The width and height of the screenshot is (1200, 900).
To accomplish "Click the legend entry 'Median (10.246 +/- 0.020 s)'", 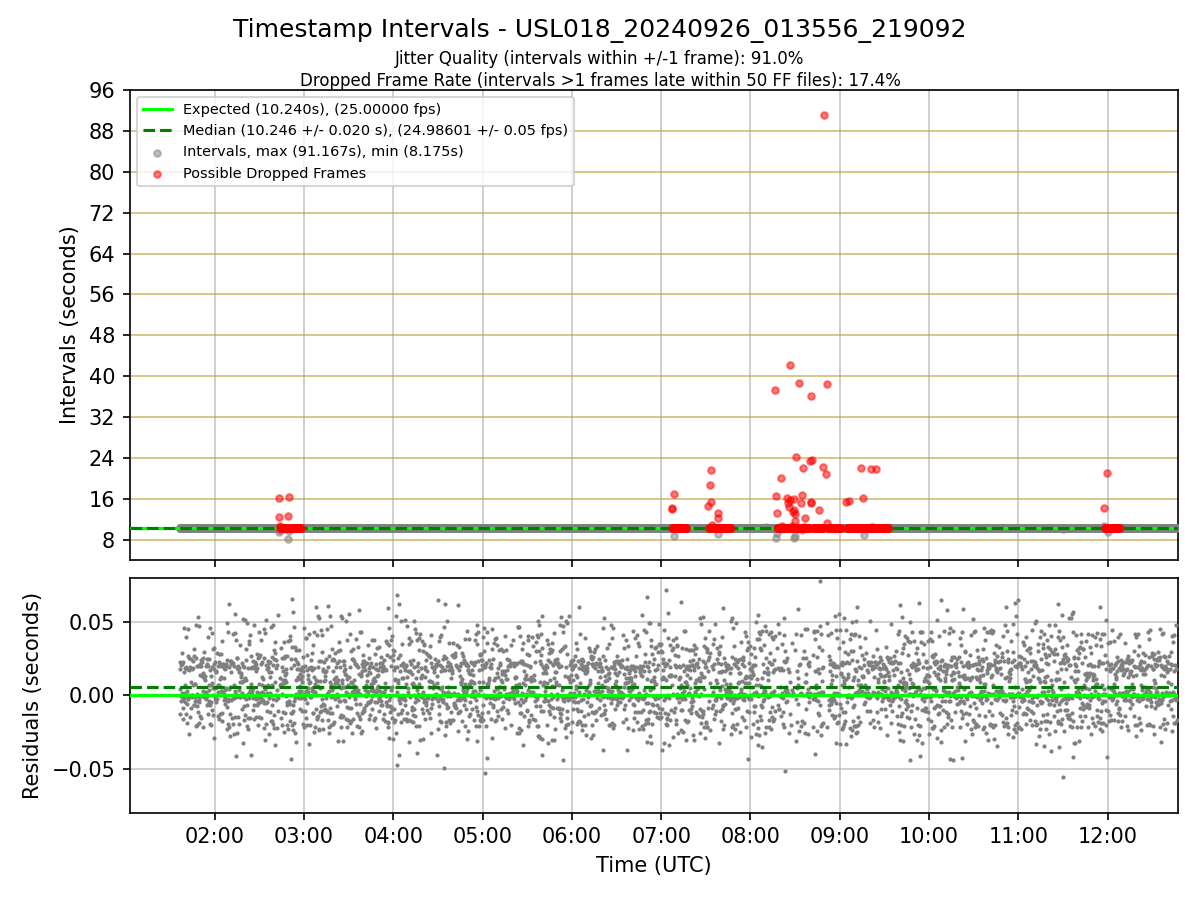I will (x=375, y=130).
